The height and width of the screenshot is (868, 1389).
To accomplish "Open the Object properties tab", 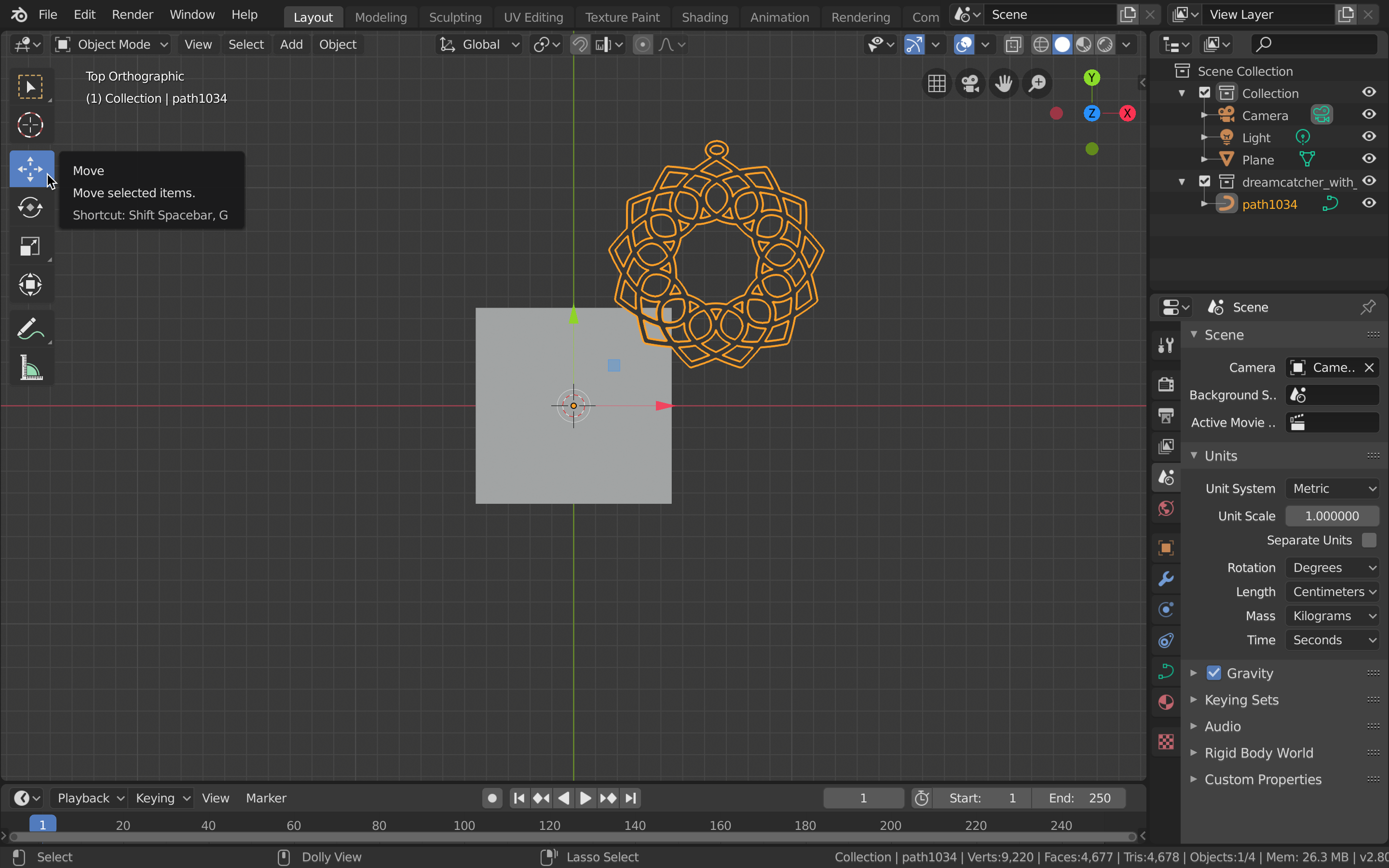I will [x=1166, y=547].
